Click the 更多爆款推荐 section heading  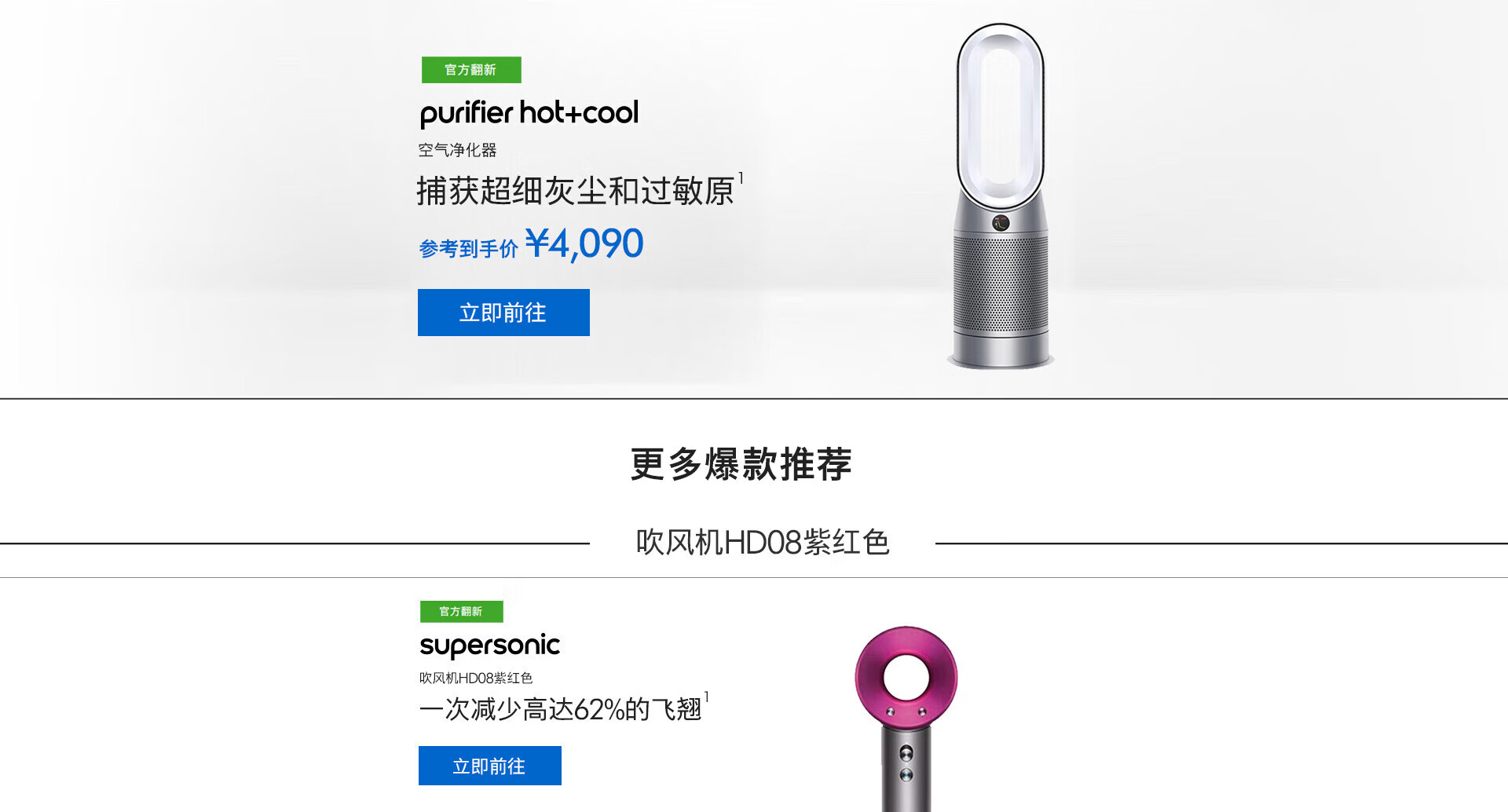741,464
